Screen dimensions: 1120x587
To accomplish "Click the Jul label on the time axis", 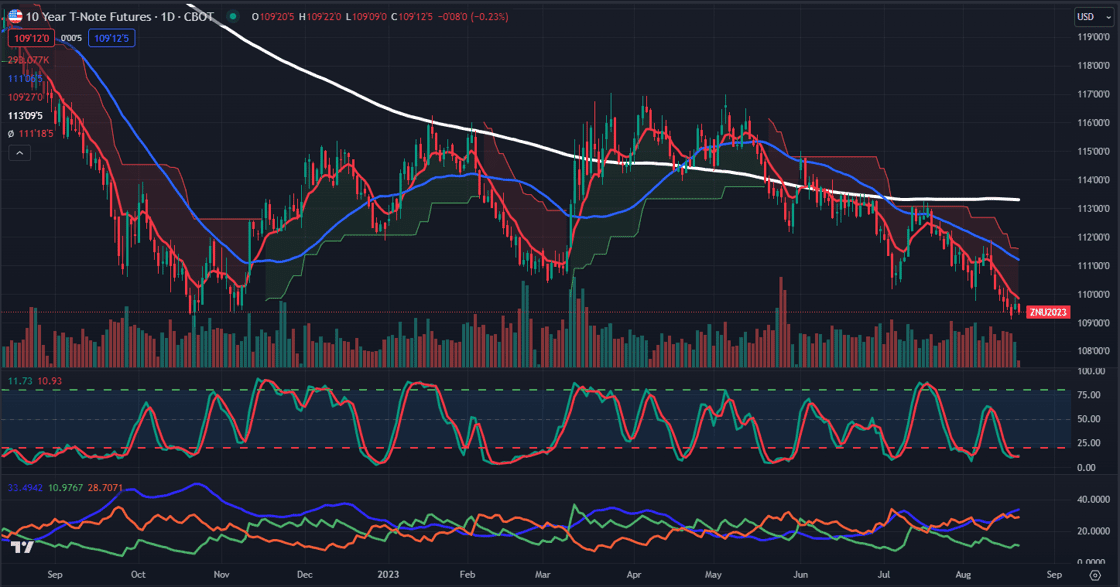I will (884, 574).
